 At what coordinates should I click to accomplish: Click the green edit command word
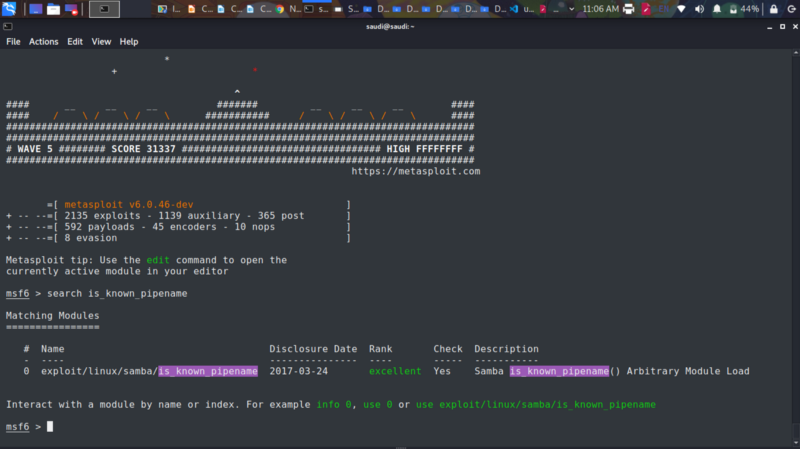tap(158, 260)
